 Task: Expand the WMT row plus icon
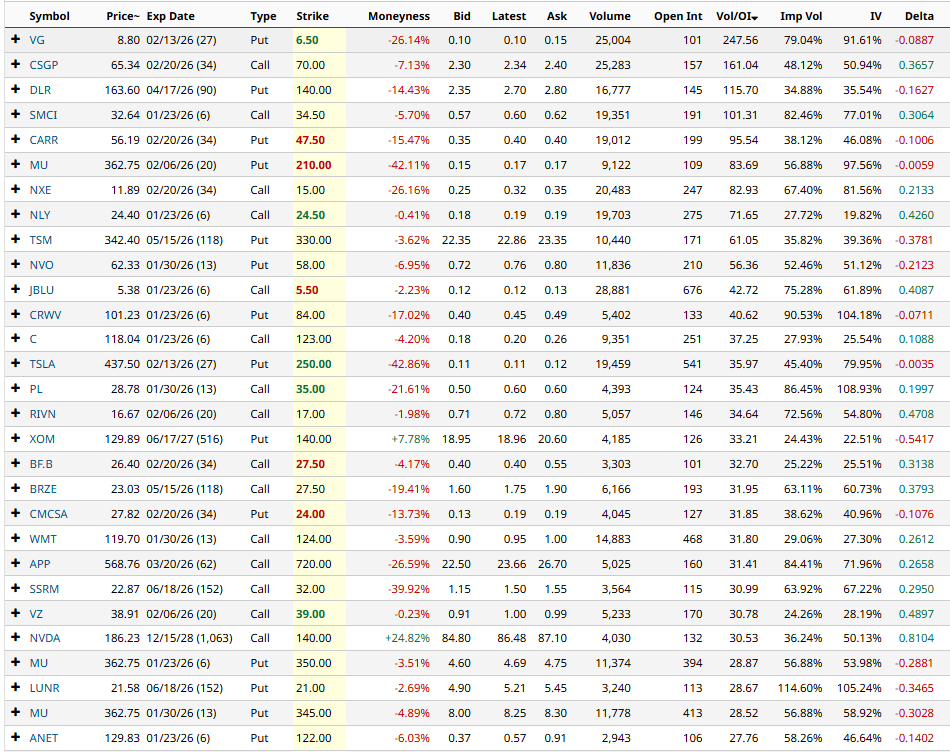point(16,538)
